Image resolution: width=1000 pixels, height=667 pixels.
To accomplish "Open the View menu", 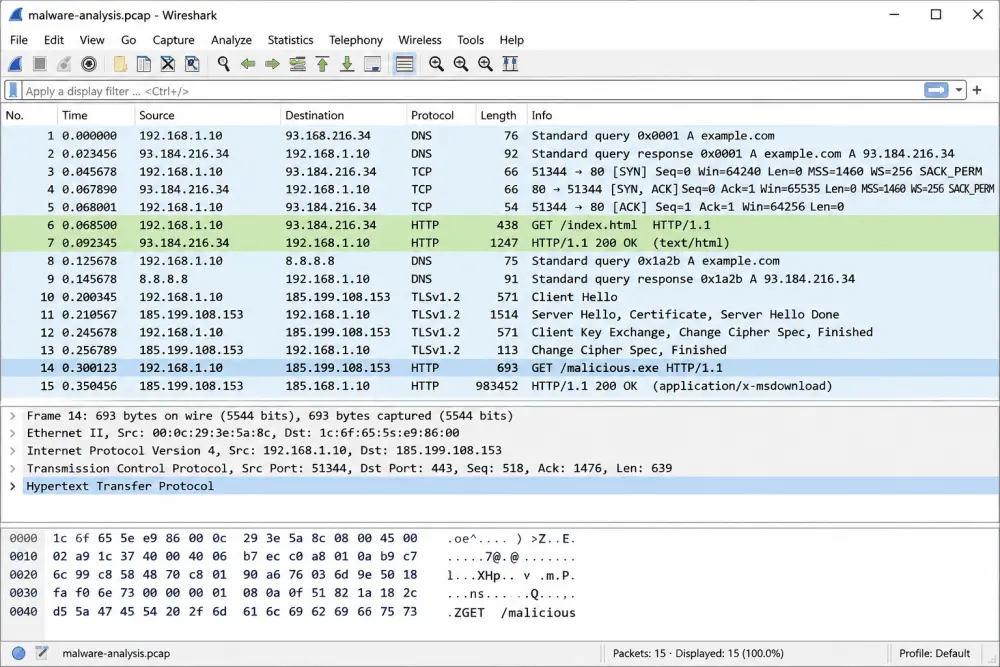I will tap(92, 40).
